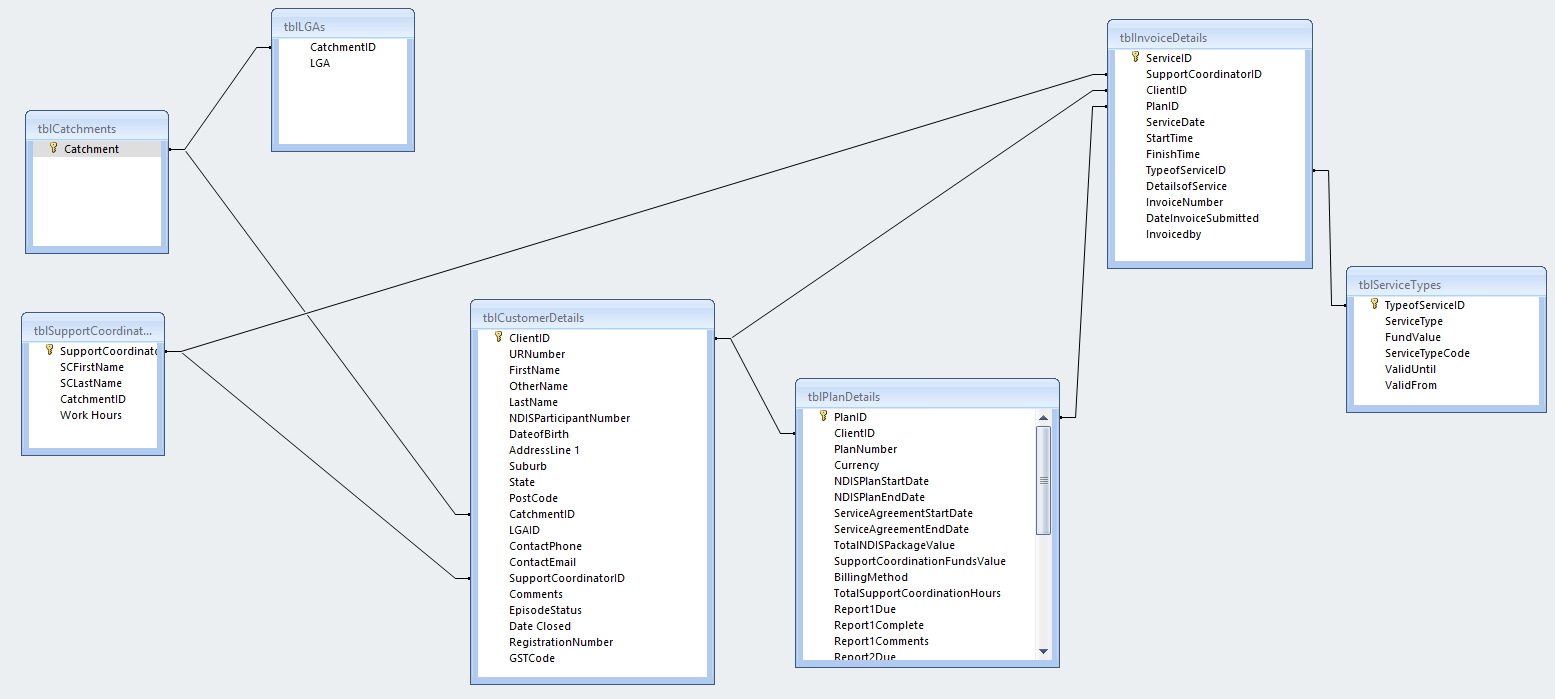Select the ServiceDate field

click(1175, 122)
